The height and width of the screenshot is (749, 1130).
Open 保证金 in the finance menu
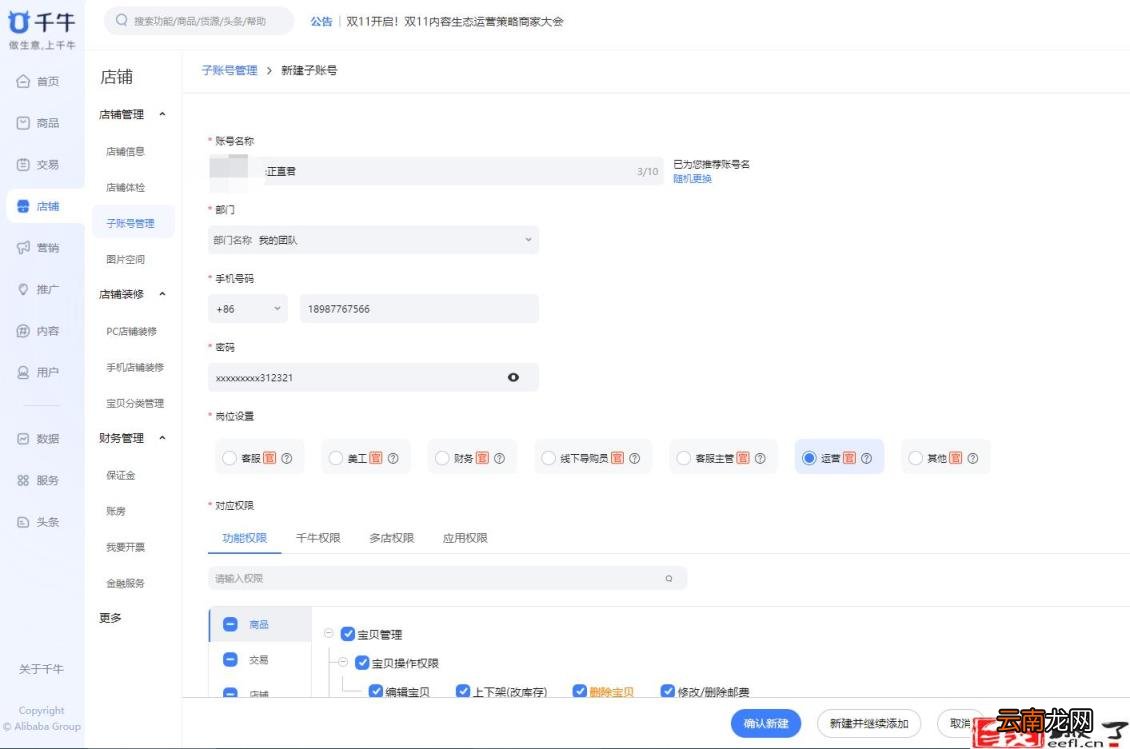(120, 475)
